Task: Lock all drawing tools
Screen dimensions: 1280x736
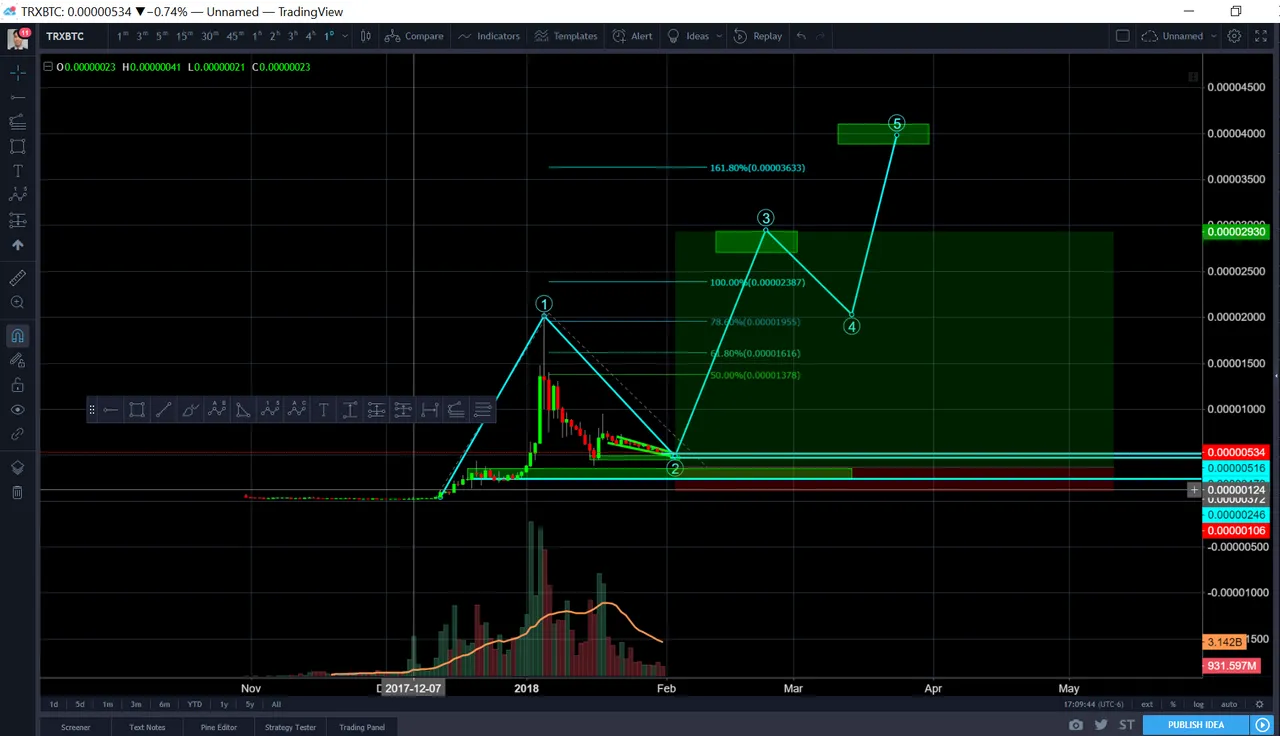Action: 17,385
